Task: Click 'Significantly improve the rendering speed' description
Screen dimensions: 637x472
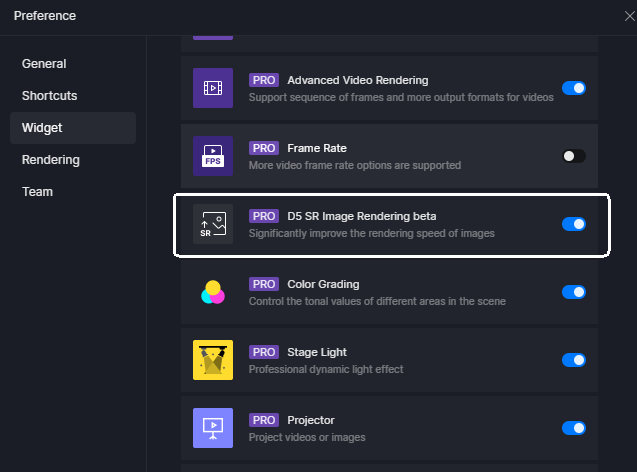Action: click(372, 234)
